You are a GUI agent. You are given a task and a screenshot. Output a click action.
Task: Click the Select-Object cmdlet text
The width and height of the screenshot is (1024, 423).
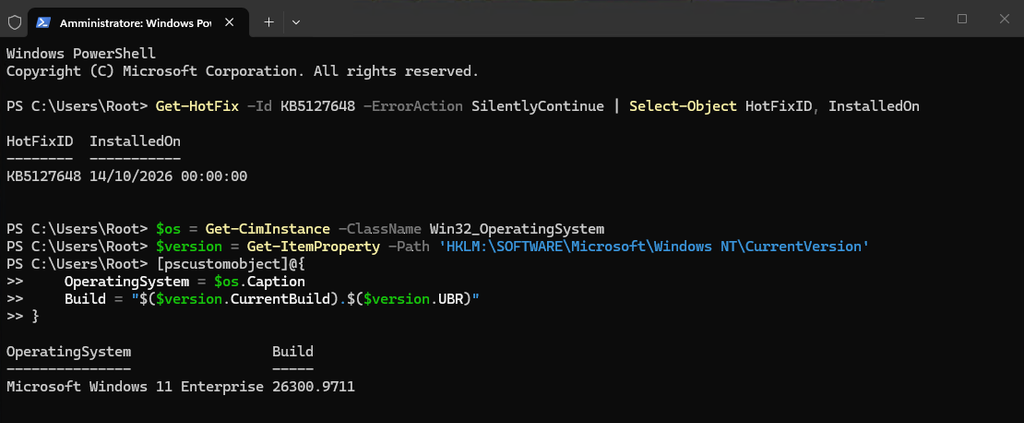click(x=682, y=106)
